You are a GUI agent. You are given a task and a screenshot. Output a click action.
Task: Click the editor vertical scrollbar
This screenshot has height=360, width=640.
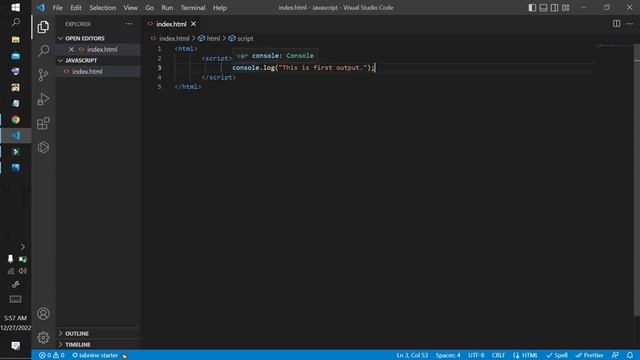tap(637, 180)
